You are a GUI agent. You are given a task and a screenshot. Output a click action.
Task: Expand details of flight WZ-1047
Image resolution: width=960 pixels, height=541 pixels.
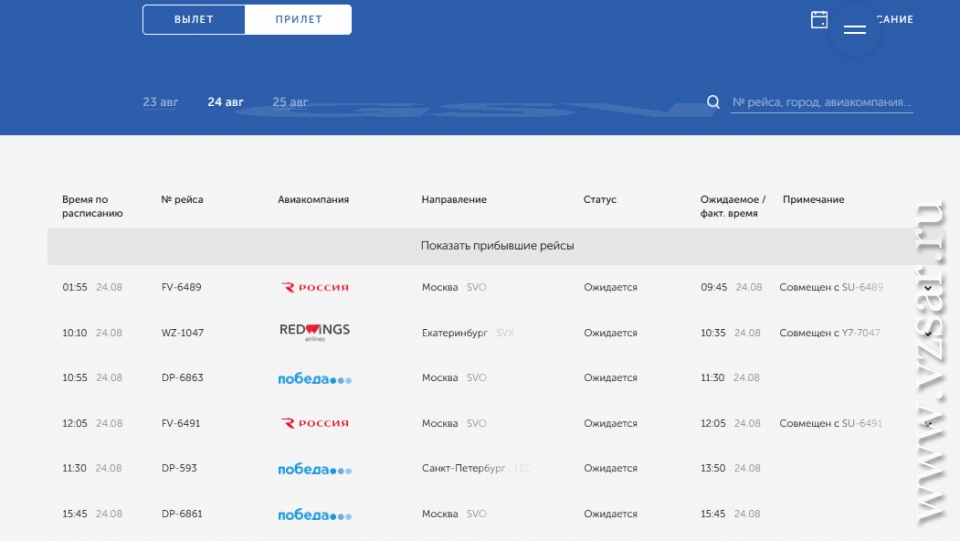pos(928,334)
